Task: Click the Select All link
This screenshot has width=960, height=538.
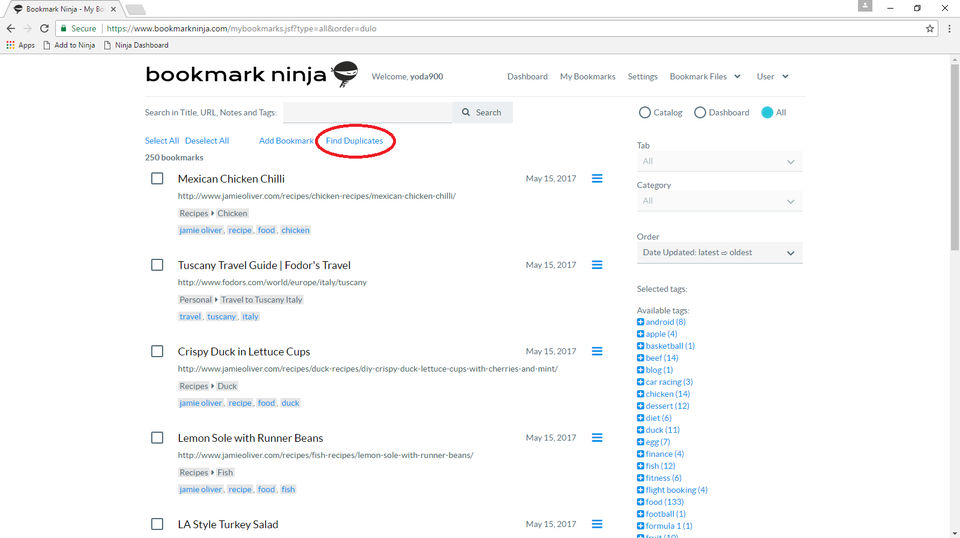Action: pyautogui.click(x=162, y=141)
